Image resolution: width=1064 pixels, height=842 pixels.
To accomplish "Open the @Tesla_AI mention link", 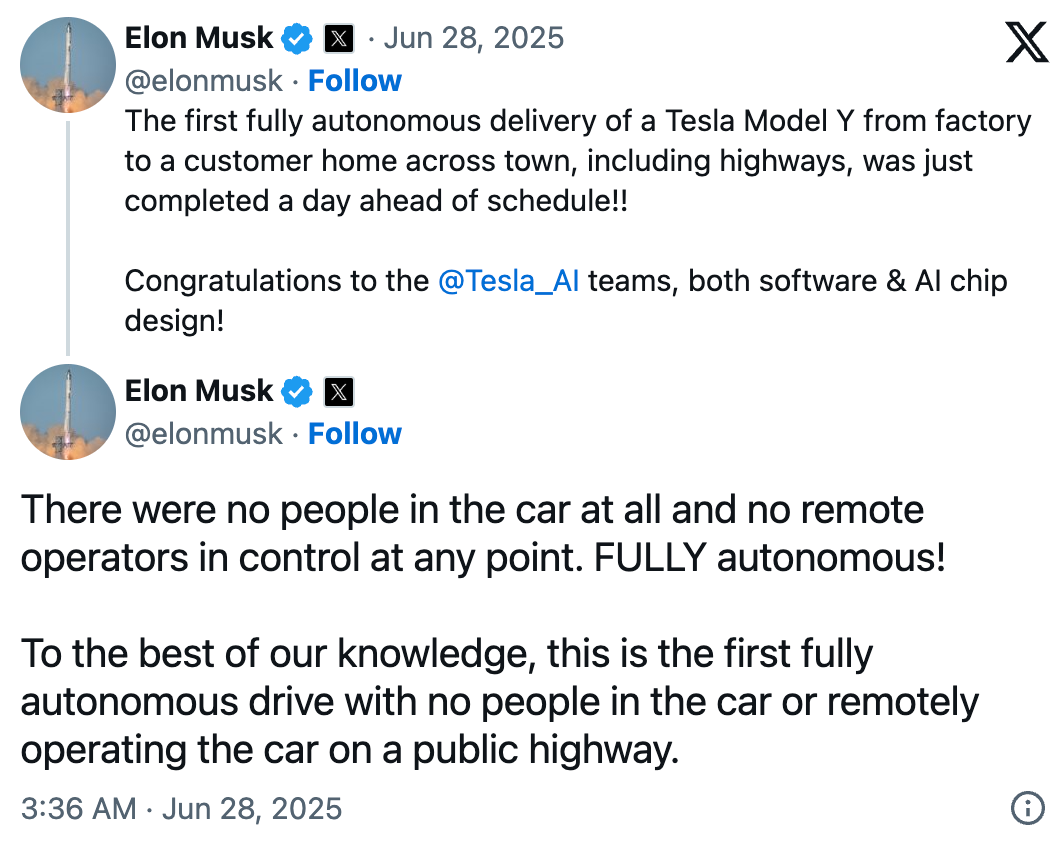I will 508,281.
